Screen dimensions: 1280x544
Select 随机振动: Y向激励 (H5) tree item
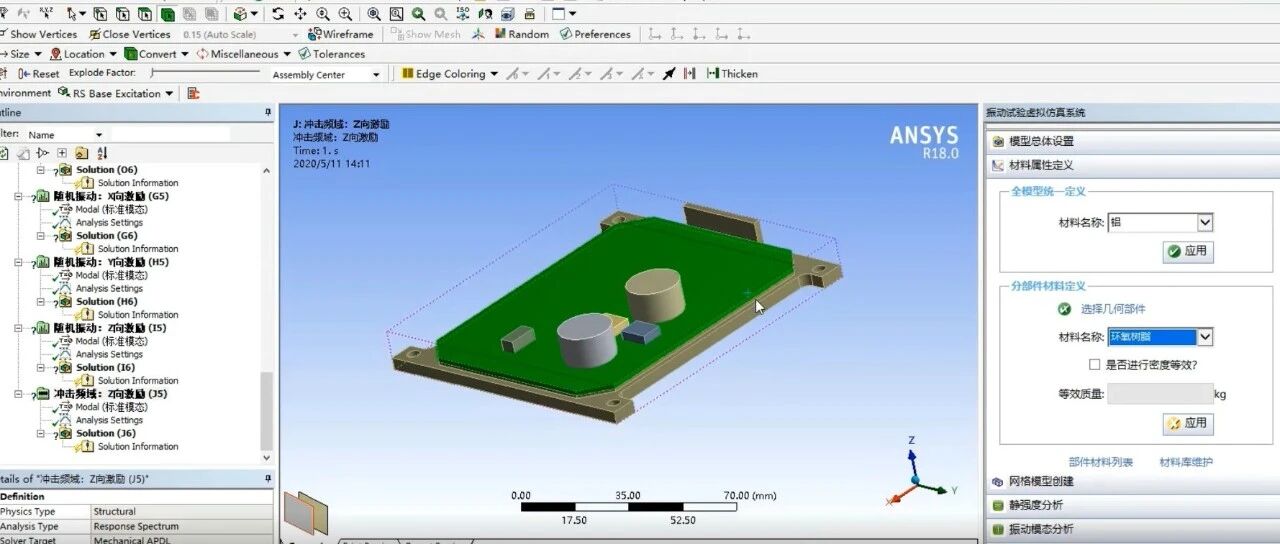[110, 262]
